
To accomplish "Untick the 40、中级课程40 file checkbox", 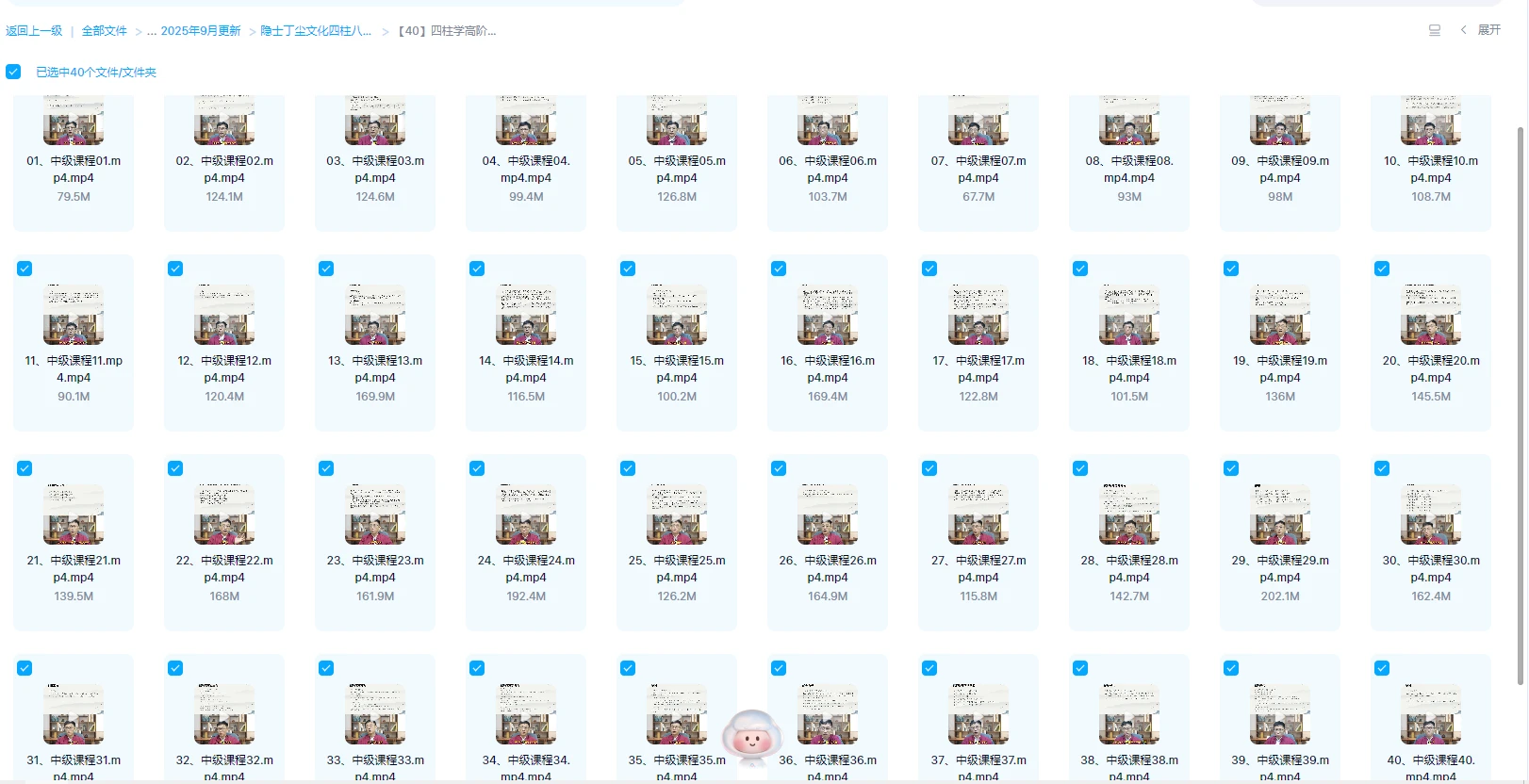I will pos(1382,668).
